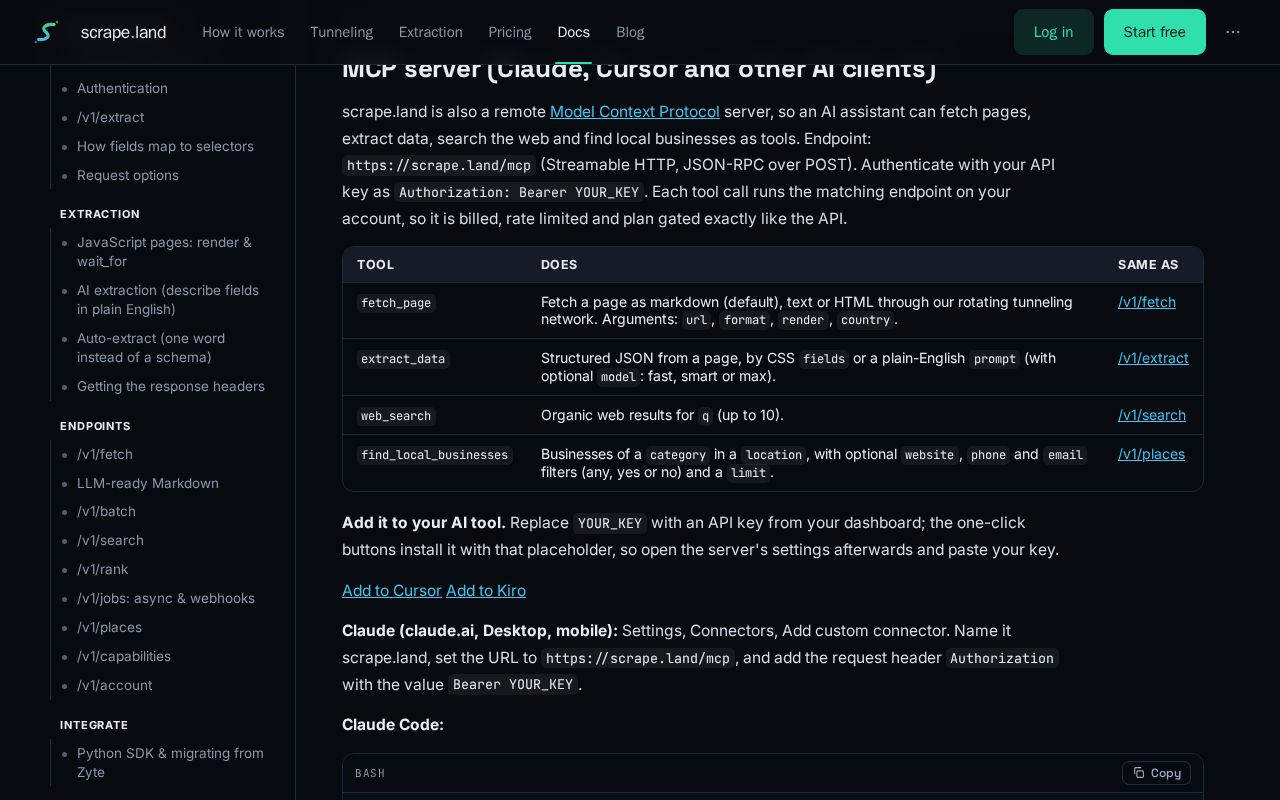This screenshot has height=800, width=1280.
Task: Open Authentication in docs sidebar
Action: click(122, 88)
